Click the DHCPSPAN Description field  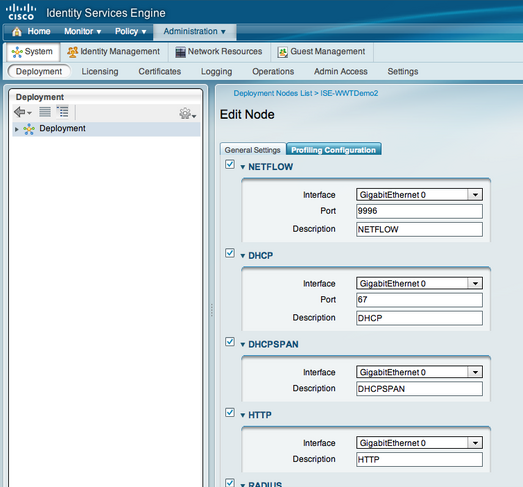419,389
